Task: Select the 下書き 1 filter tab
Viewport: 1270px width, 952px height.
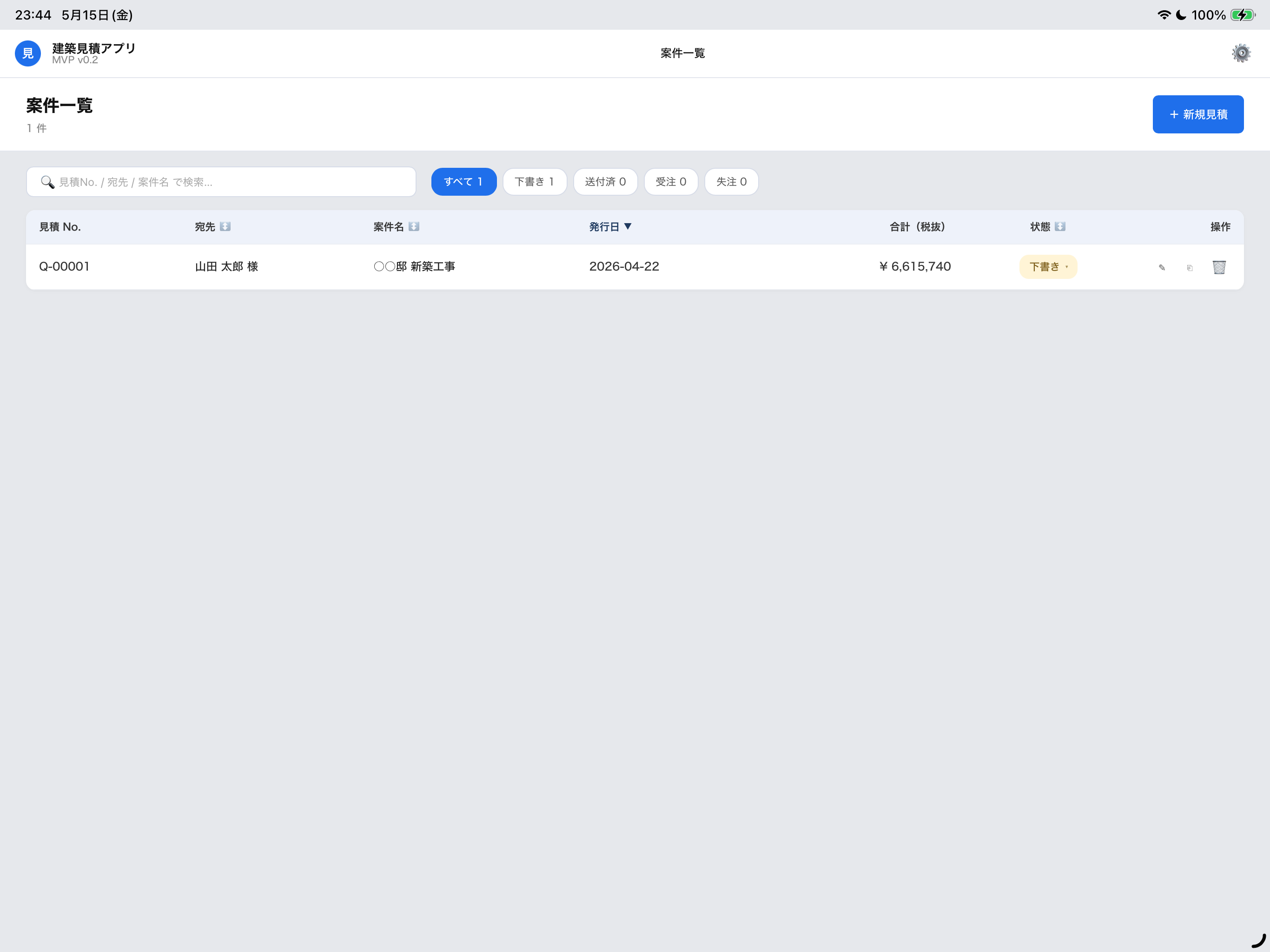Action: tap(535, 181)
